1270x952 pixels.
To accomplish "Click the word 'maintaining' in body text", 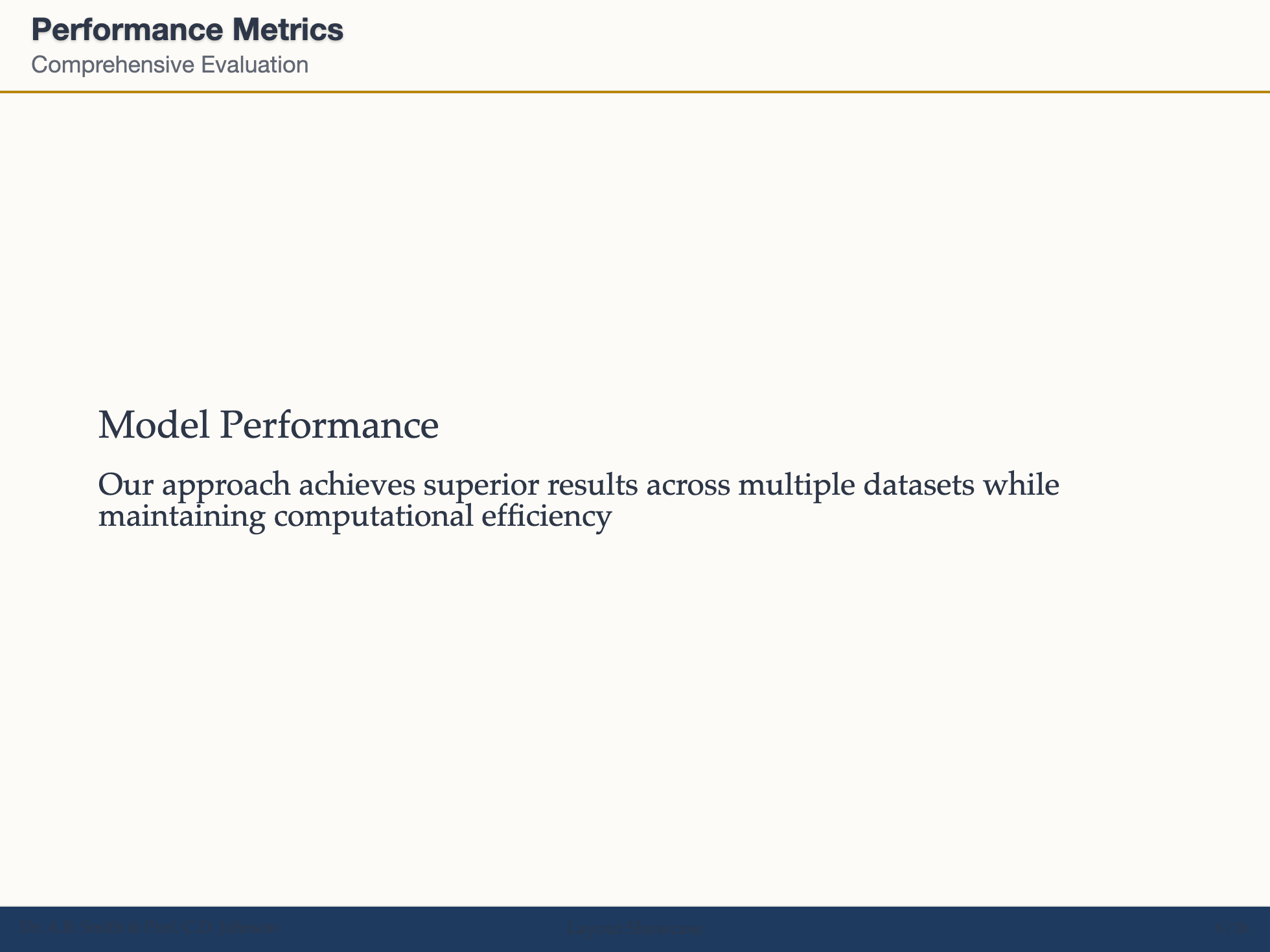I will pyautogui.click(x=181, y=517).
